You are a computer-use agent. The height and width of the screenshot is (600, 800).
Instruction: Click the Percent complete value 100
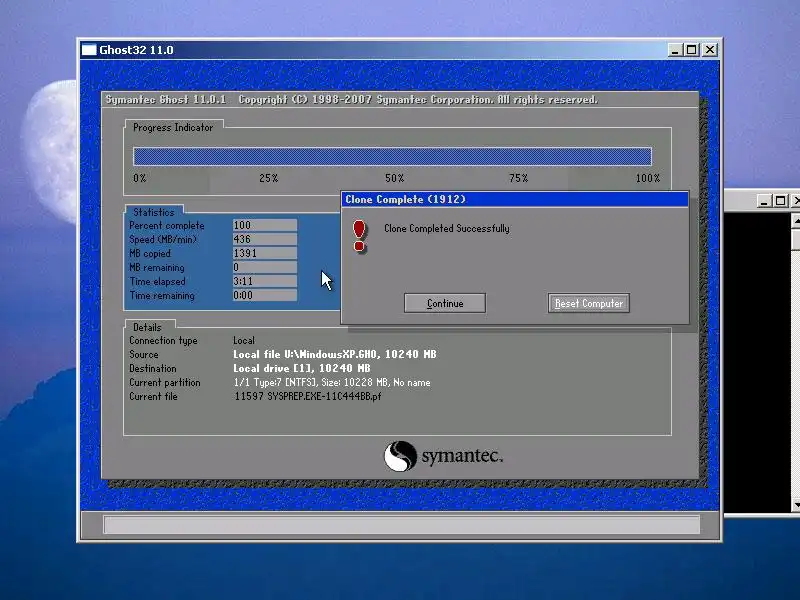coord(265,226)
